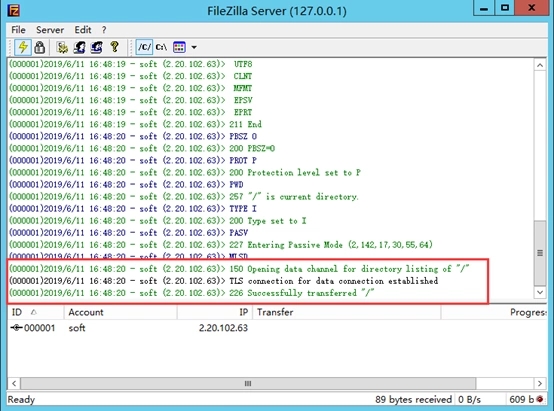Select the C:\ physical path display icon
The height and width of the screenshot is (411, 554).
(x=161, y=47)
